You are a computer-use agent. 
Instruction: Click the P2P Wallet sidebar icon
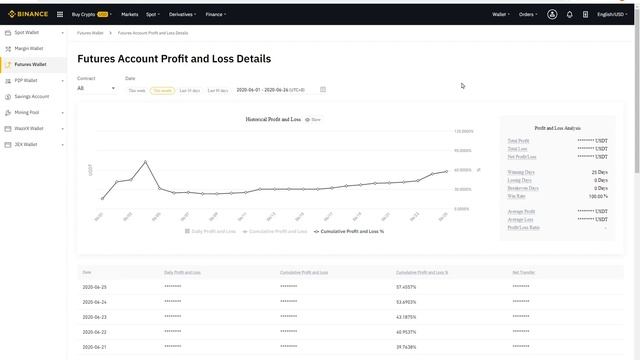[x=8, y=81]
